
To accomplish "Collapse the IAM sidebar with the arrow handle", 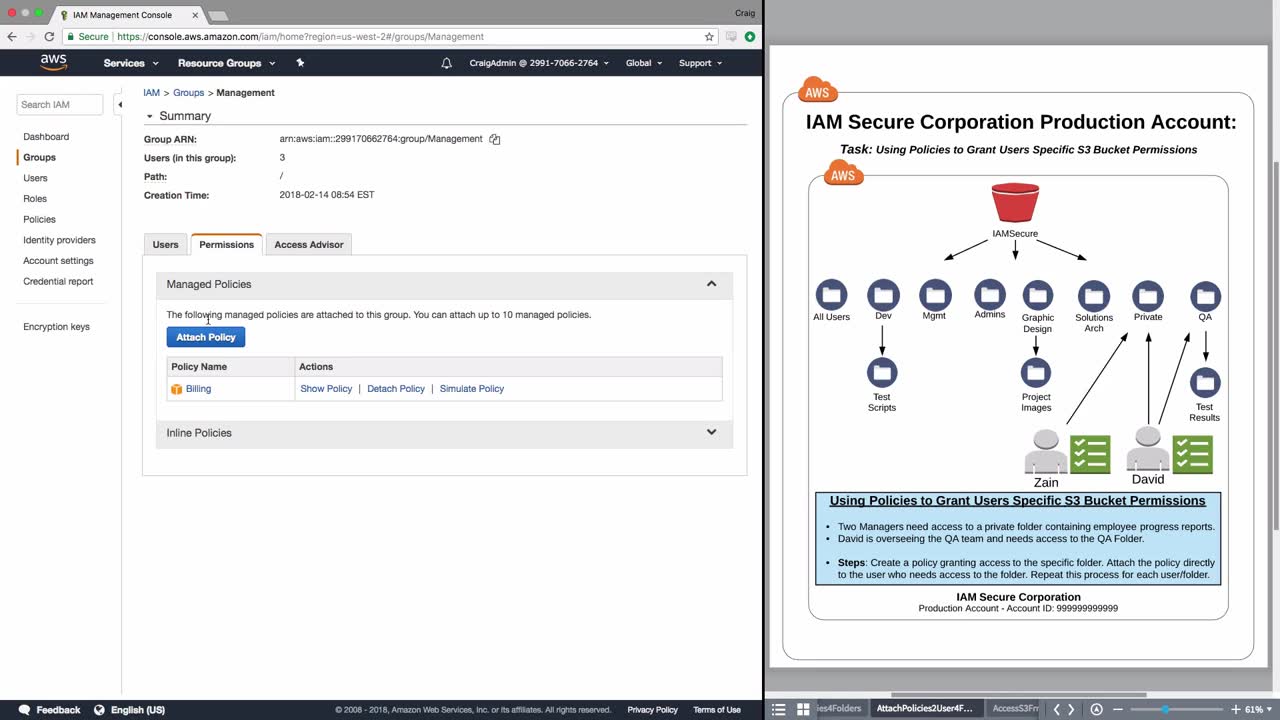I will coord(119,104).
